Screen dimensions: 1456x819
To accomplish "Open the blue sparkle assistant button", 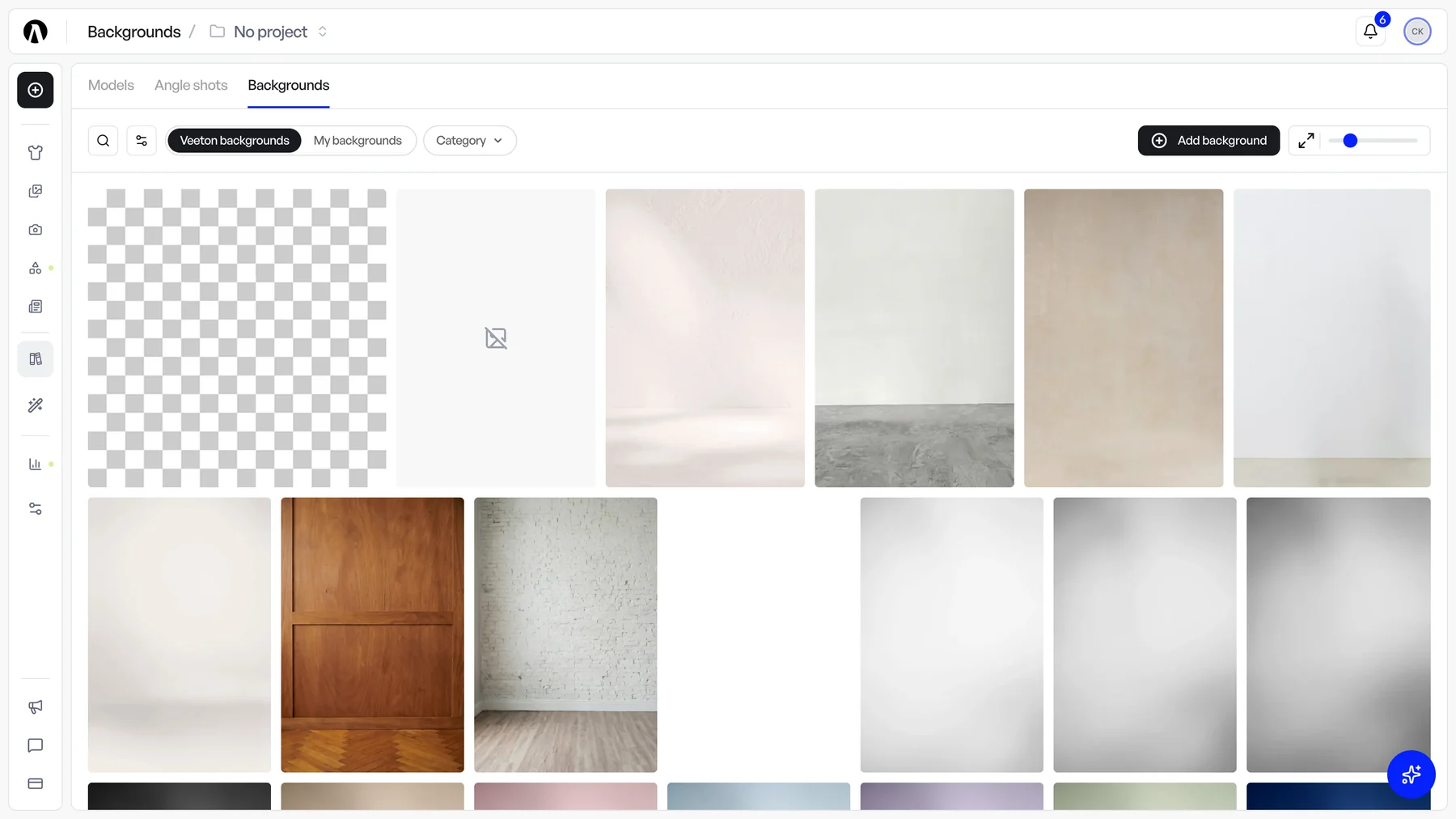I will [x=1412, y=774].
